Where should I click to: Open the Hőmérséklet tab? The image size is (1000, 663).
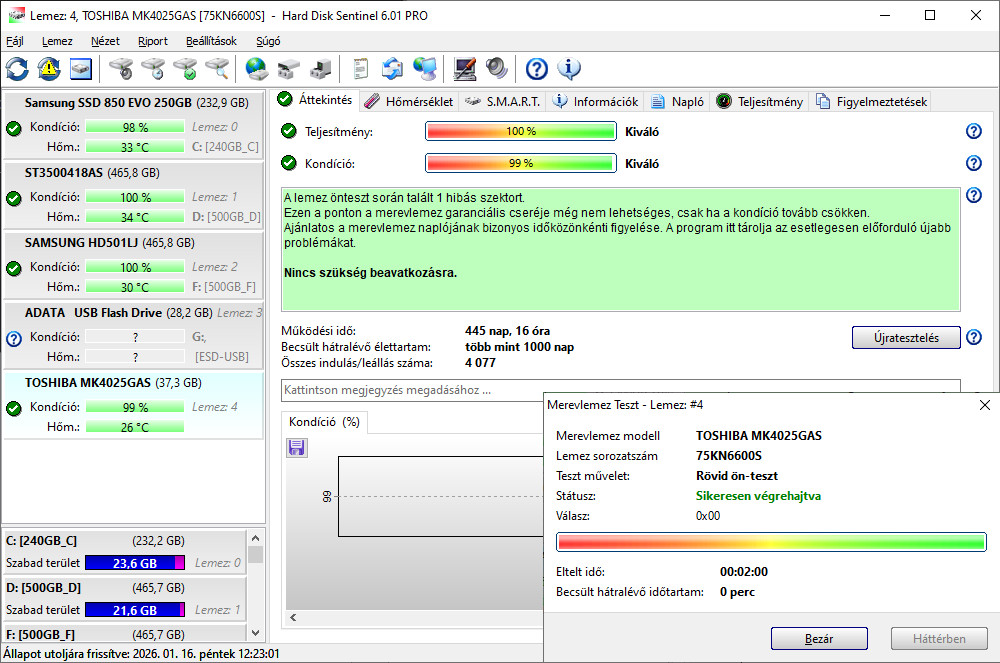pos(408,101)
